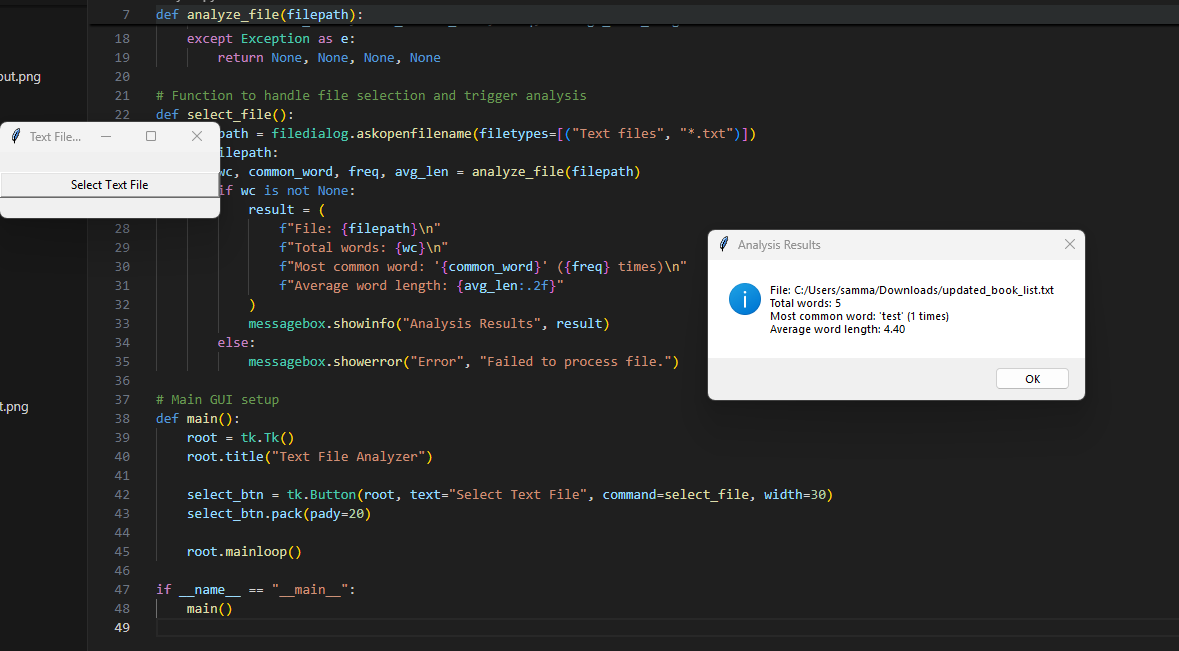Click the 'Average word length' f-string code line
Image resolution: width=1179 pixels, height=651 pixels.
421,286
